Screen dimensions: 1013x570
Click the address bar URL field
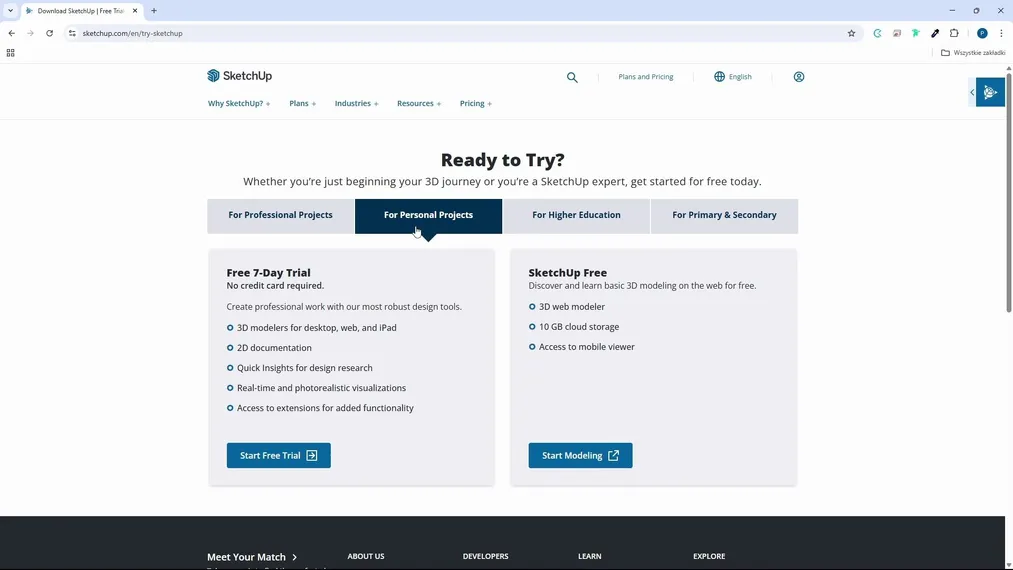tap(400, 33)
